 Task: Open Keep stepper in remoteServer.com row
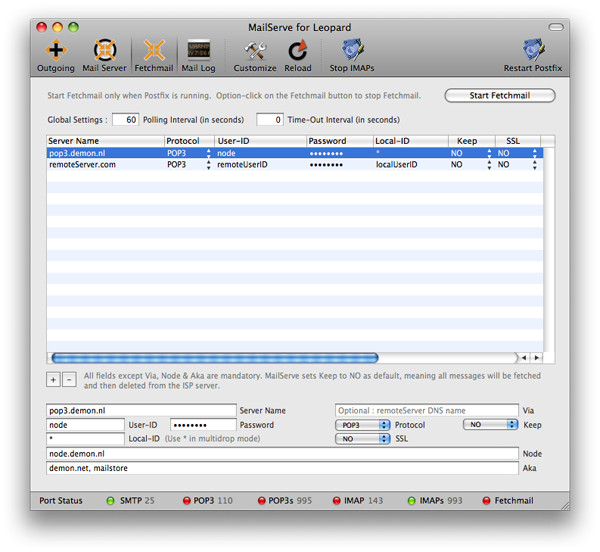point(489,165)
